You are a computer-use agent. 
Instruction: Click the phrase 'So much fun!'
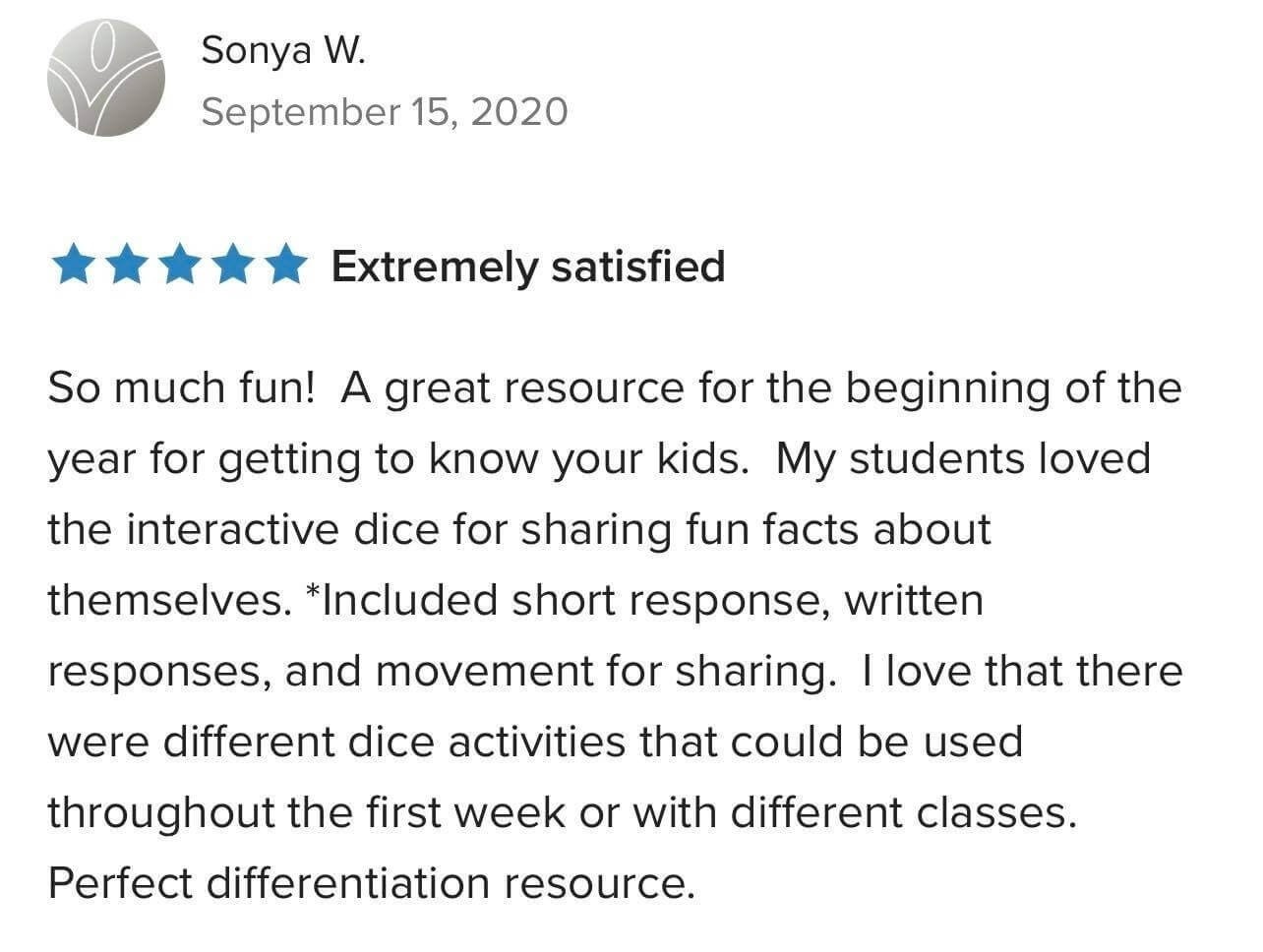point(181,387)
